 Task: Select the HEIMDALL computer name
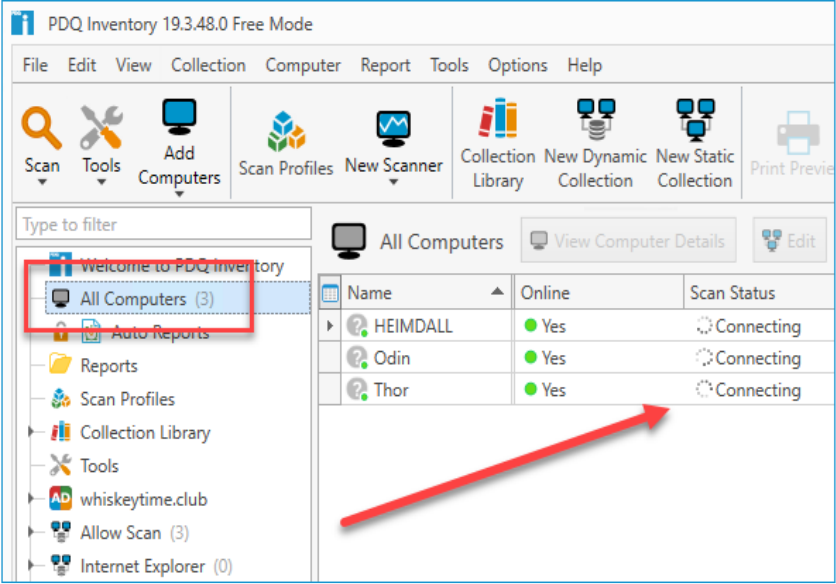coord(413,325)
